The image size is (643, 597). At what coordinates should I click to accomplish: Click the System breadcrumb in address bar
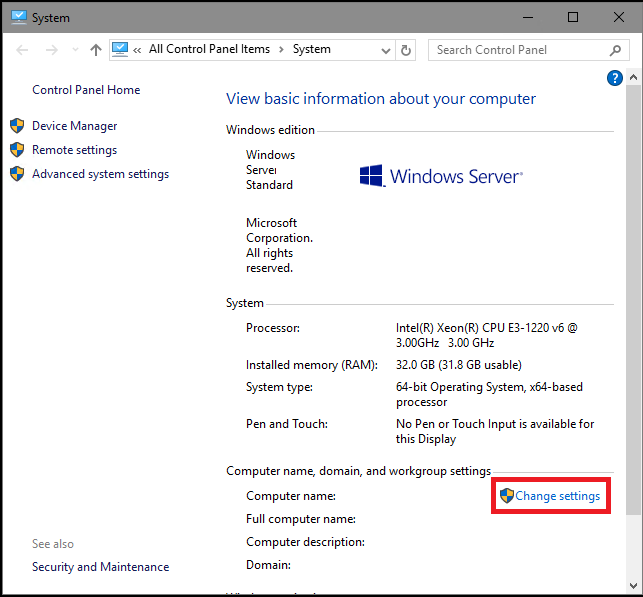[x=312, y=49]
